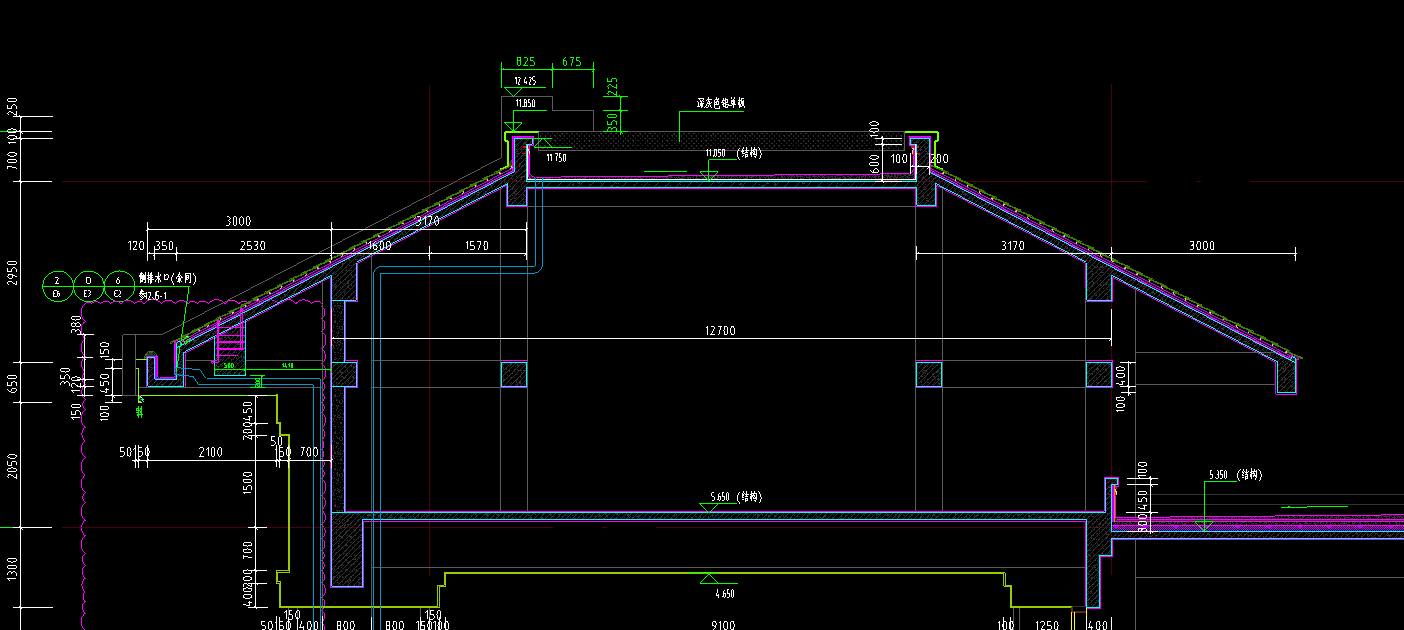Click the 11.750 elevation marker value
Screen dimensions: 1404x630
[x=556, y=158]
